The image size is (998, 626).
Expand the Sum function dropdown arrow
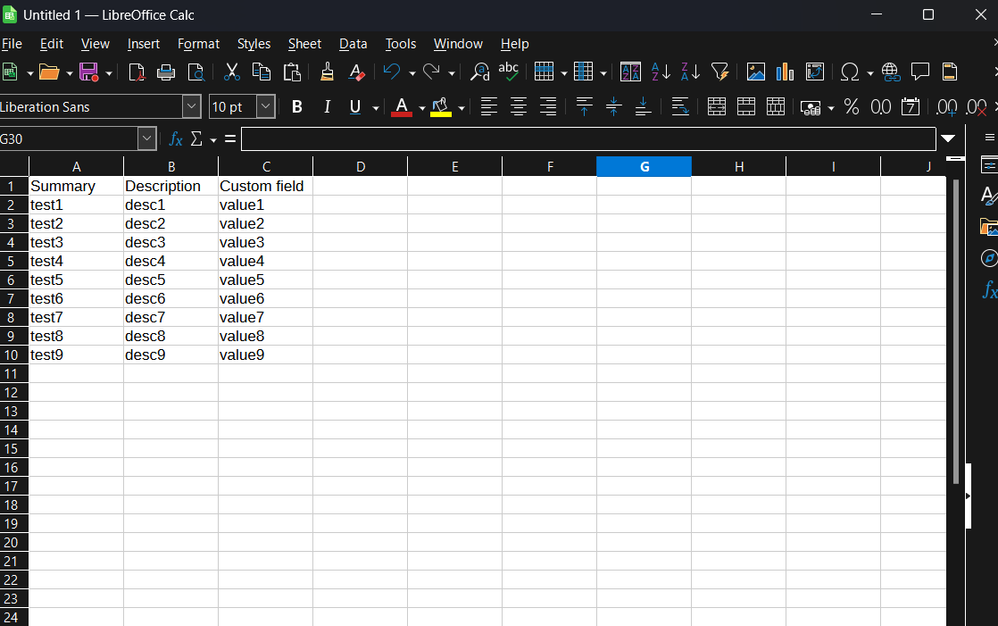click(x=213, y=140)
